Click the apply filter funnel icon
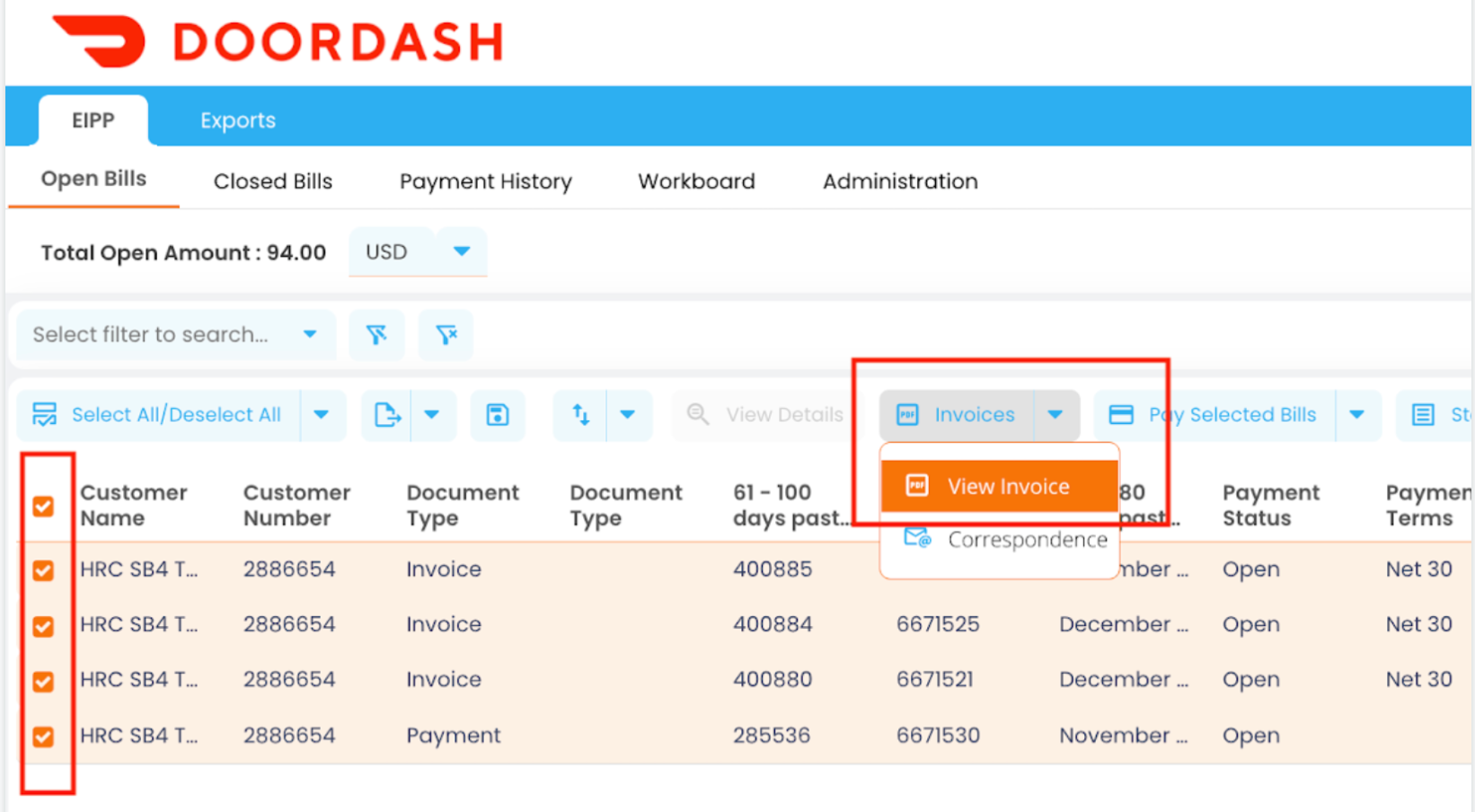The image size is (1475, 812). (x=377, y=334)
